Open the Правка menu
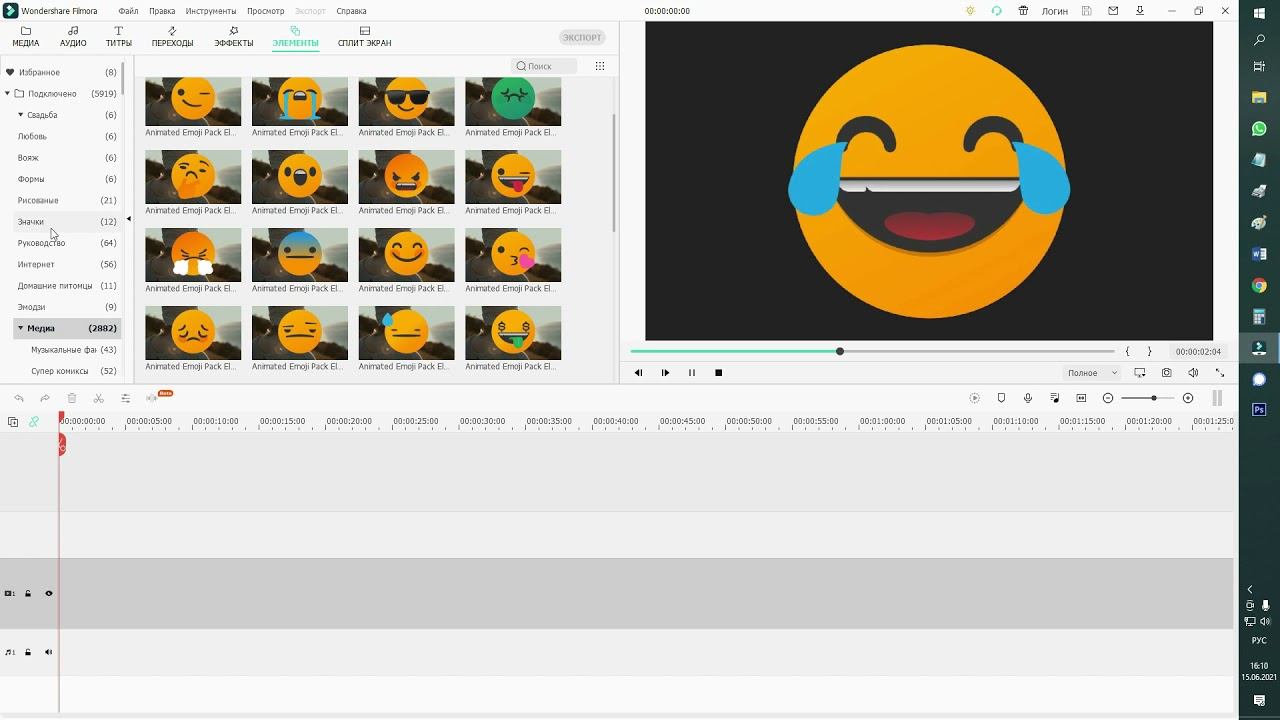The width and height of the screenshot is (1280, 720). (162, 11)
